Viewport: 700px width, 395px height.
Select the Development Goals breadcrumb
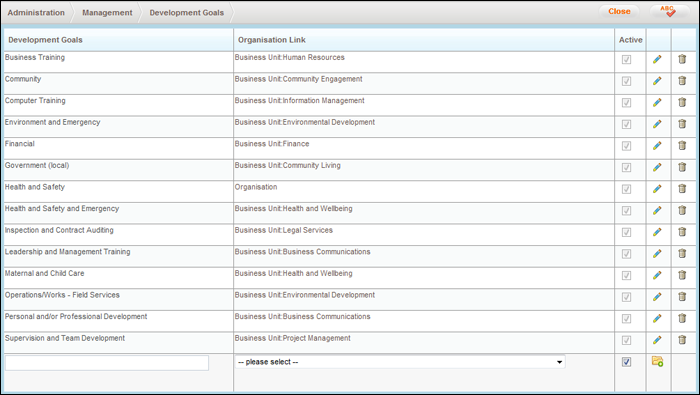click(187, 12)
